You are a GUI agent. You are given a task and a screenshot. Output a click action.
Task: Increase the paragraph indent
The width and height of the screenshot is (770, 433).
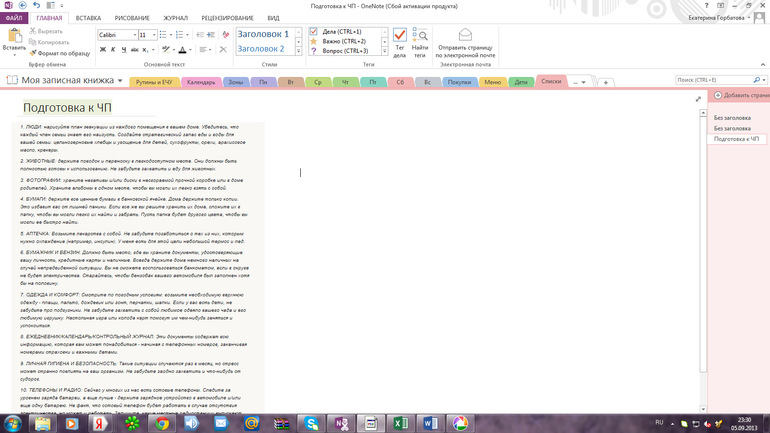pyautogui.click(x=211, y=35)
